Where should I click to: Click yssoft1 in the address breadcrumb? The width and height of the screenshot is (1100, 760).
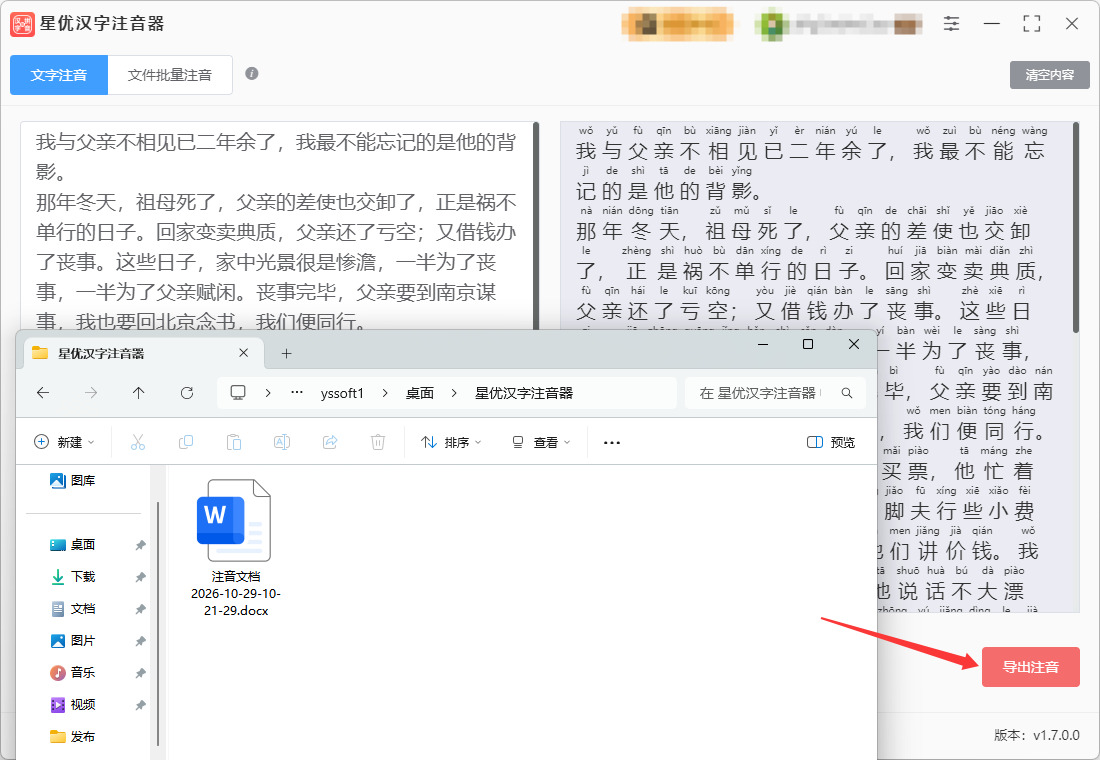click(x=342, y=393)
